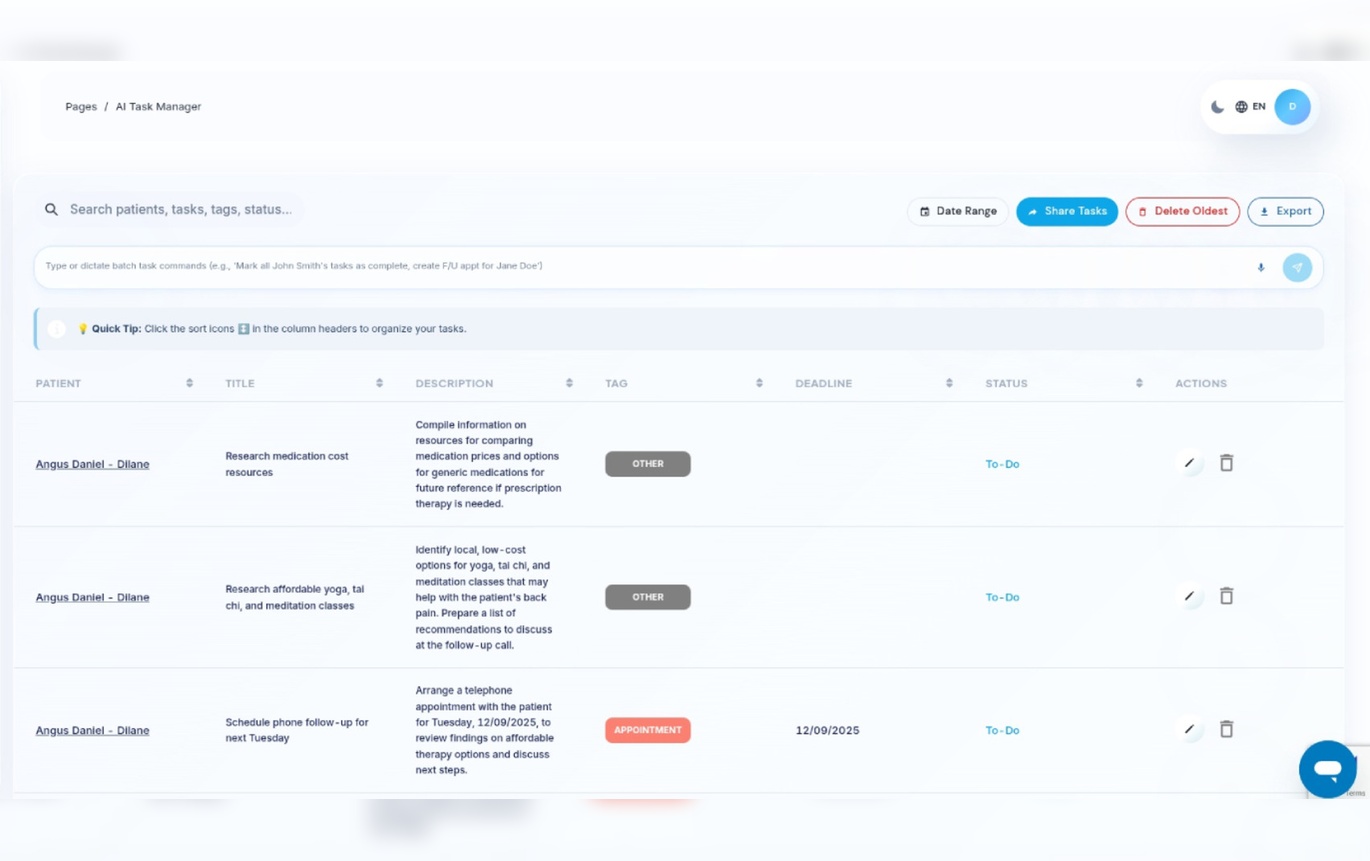Edit the yoga and tai chi classes task

[1189, 596]
